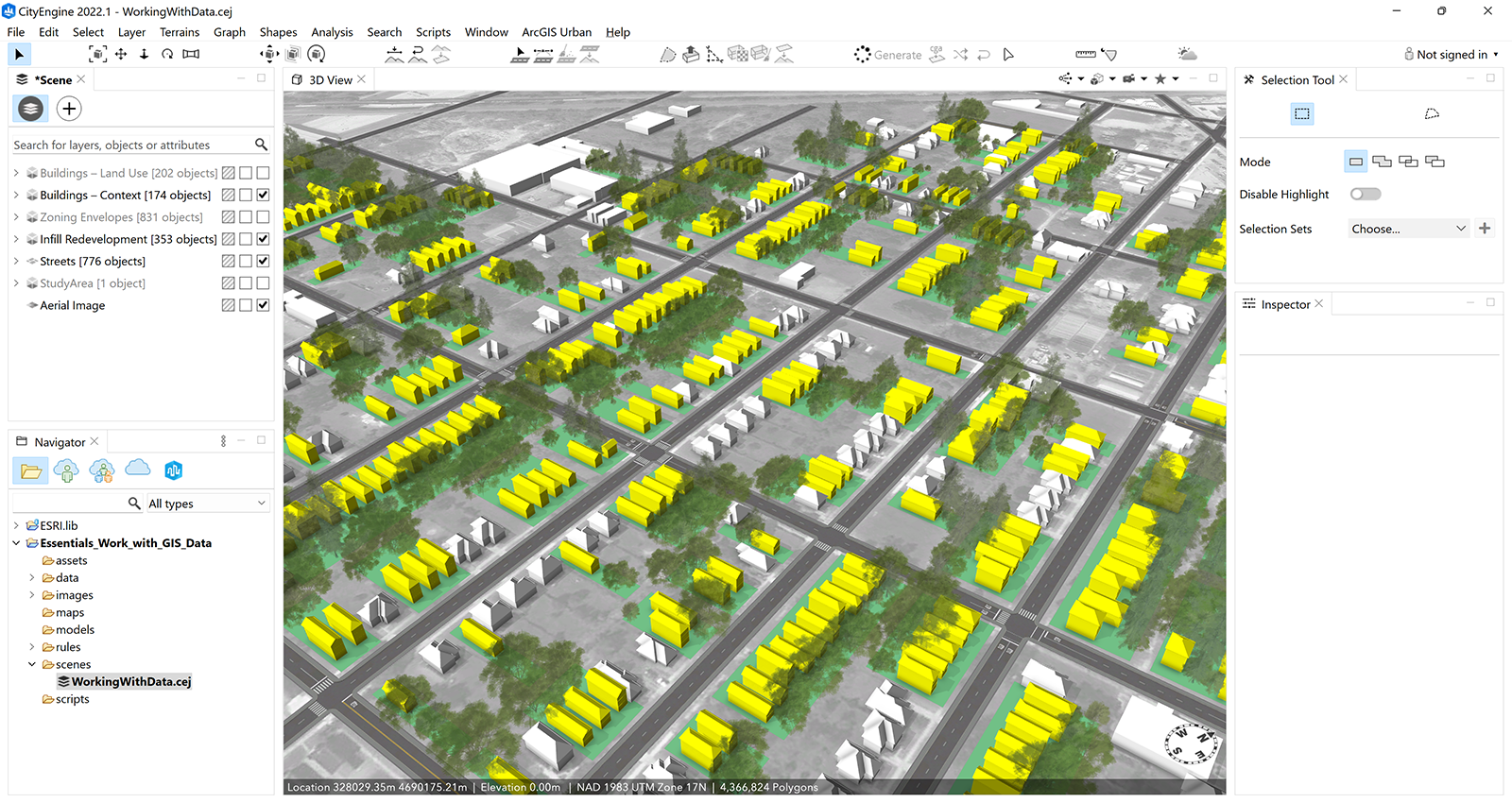Click the Frame Selection toolbar icon
The image size is (1512, 803).
point(97,54)
